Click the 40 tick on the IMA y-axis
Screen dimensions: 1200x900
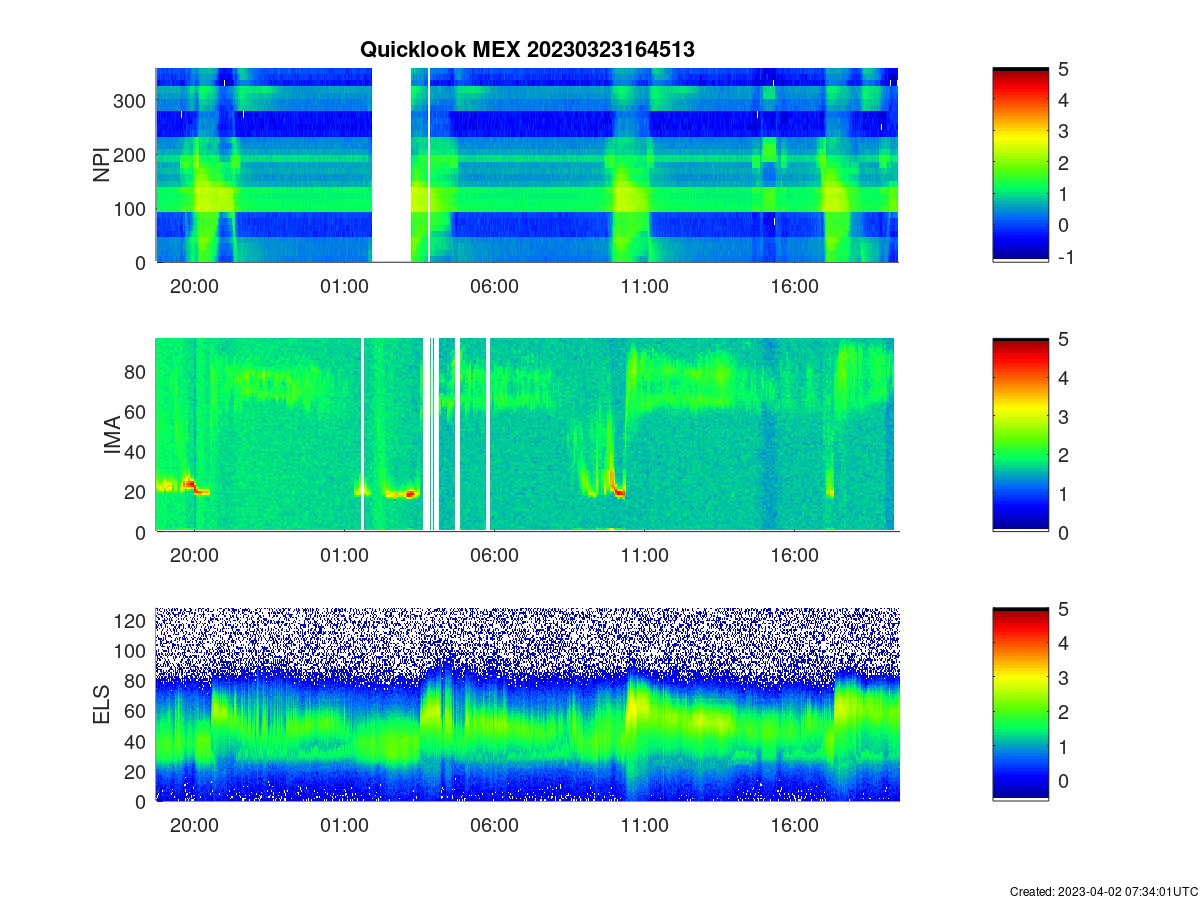[x=138, y=451]
